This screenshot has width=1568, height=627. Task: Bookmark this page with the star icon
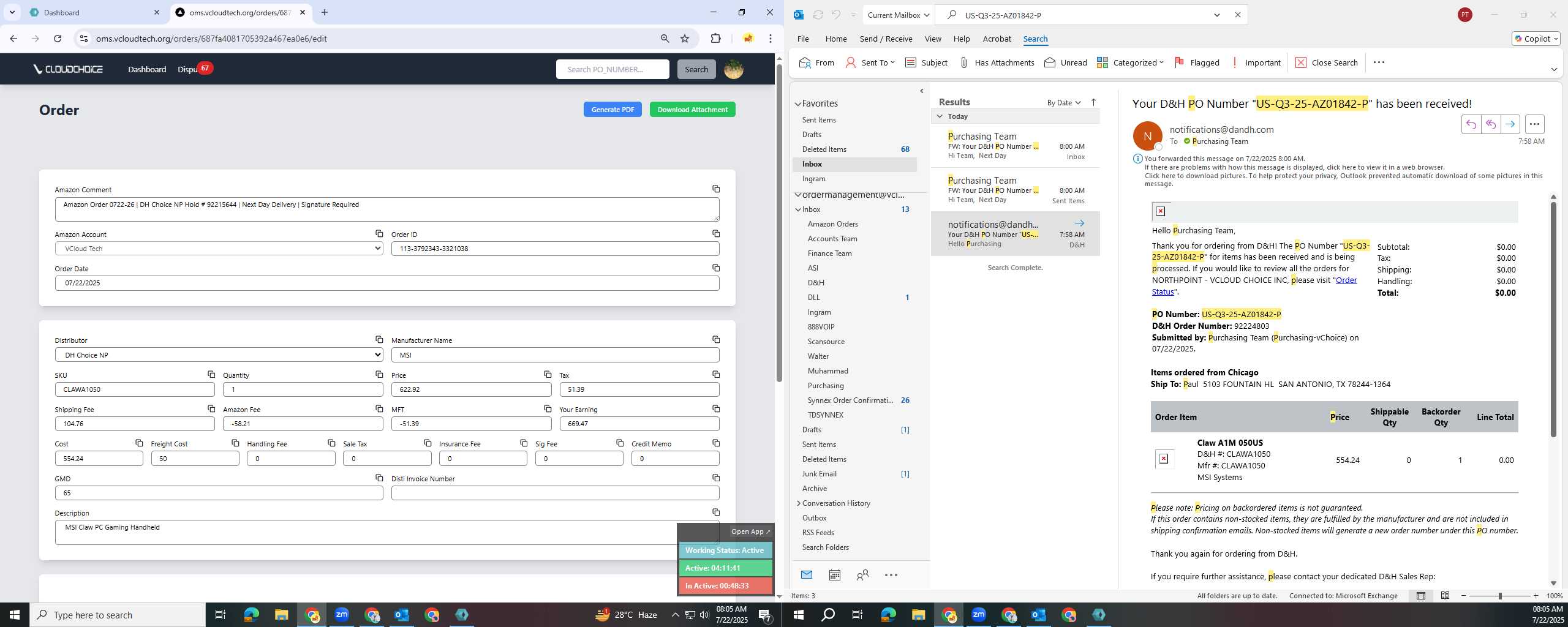pos(685,39)
